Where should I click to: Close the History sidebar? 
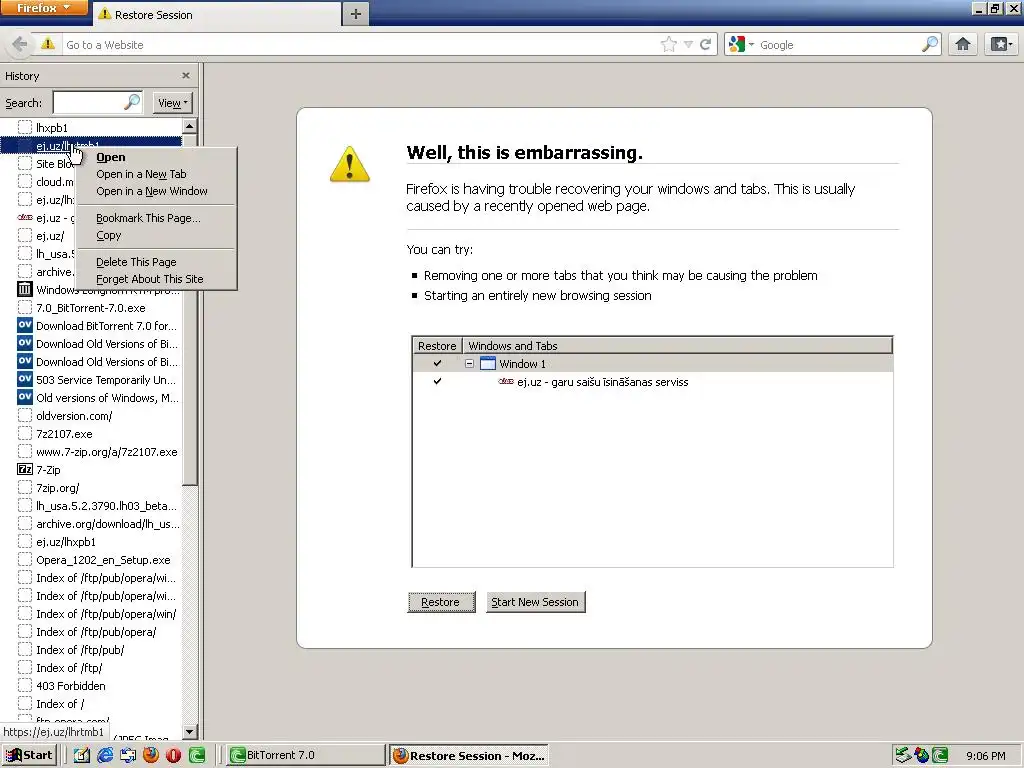[x=185, y=76]
